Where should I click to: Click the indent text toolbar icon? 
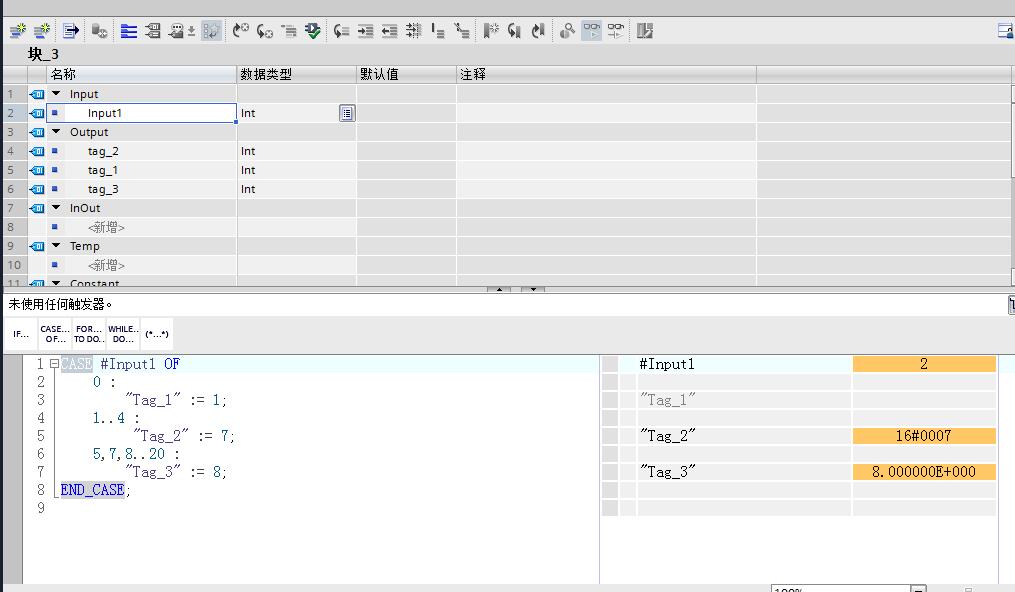coord(366,30)
